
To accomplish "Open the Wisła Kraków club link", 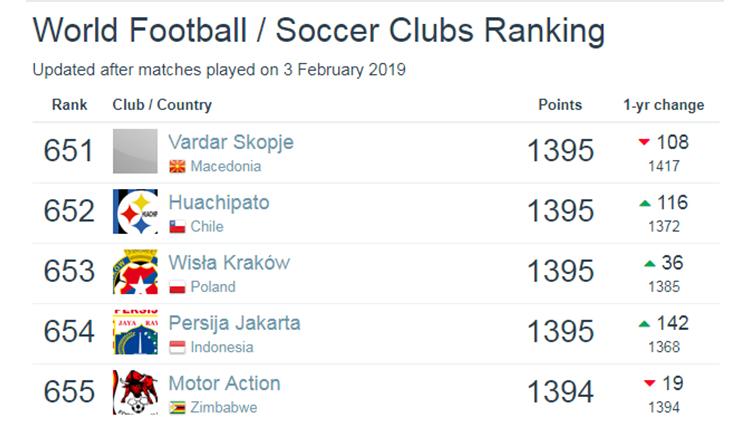I will click(229, 263).
